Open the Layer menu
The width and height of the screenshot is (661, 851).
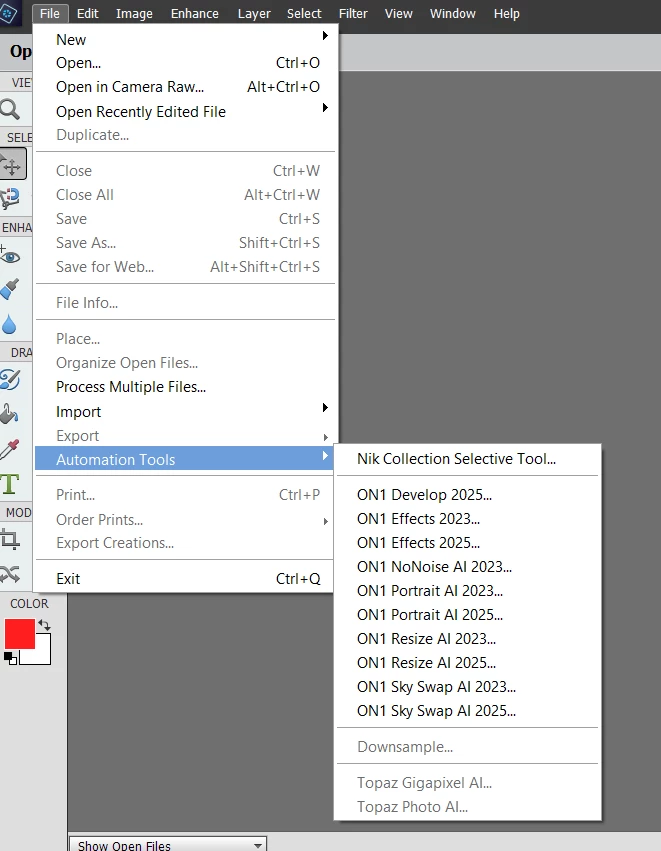tap(254, 13)
